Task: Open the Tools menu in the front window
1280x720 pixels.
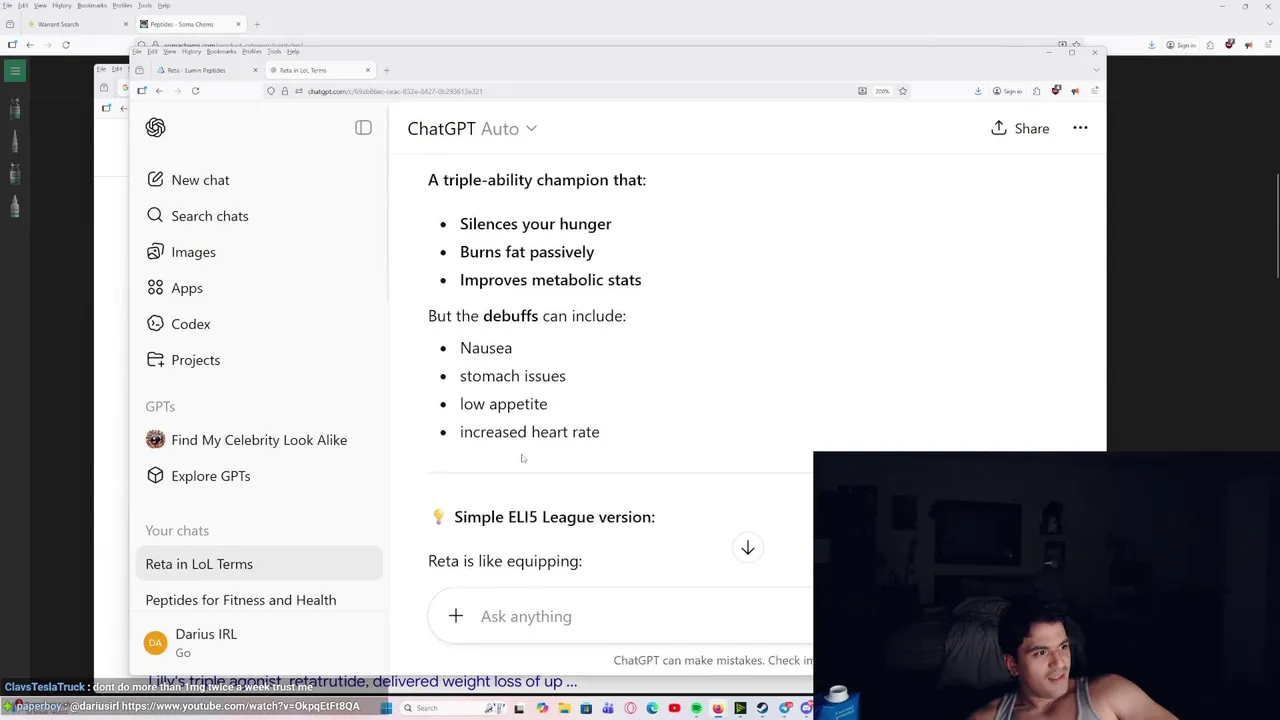Action: 274,51
